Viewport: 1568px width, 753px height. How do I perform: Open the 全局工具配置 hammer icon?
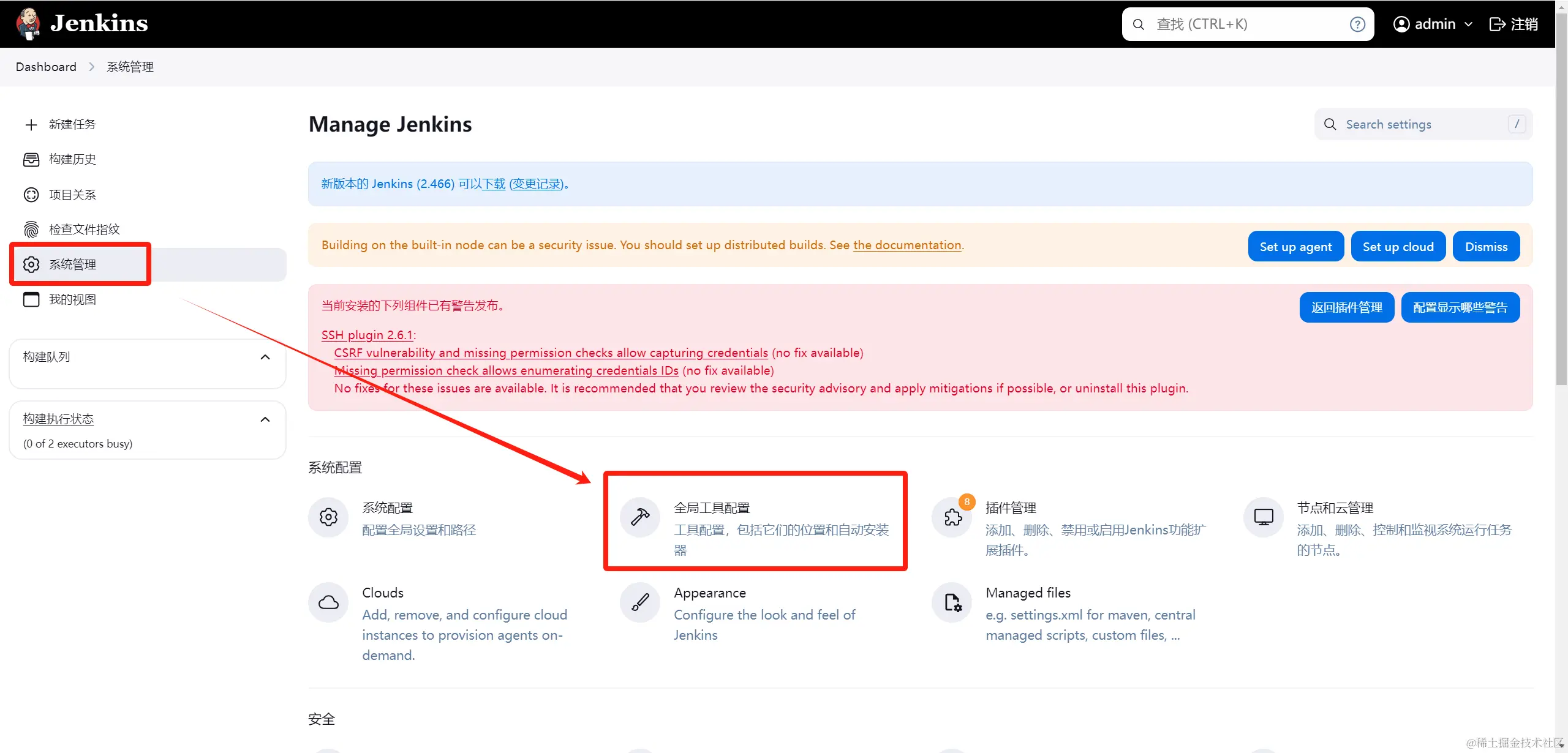tap(640, 517)
